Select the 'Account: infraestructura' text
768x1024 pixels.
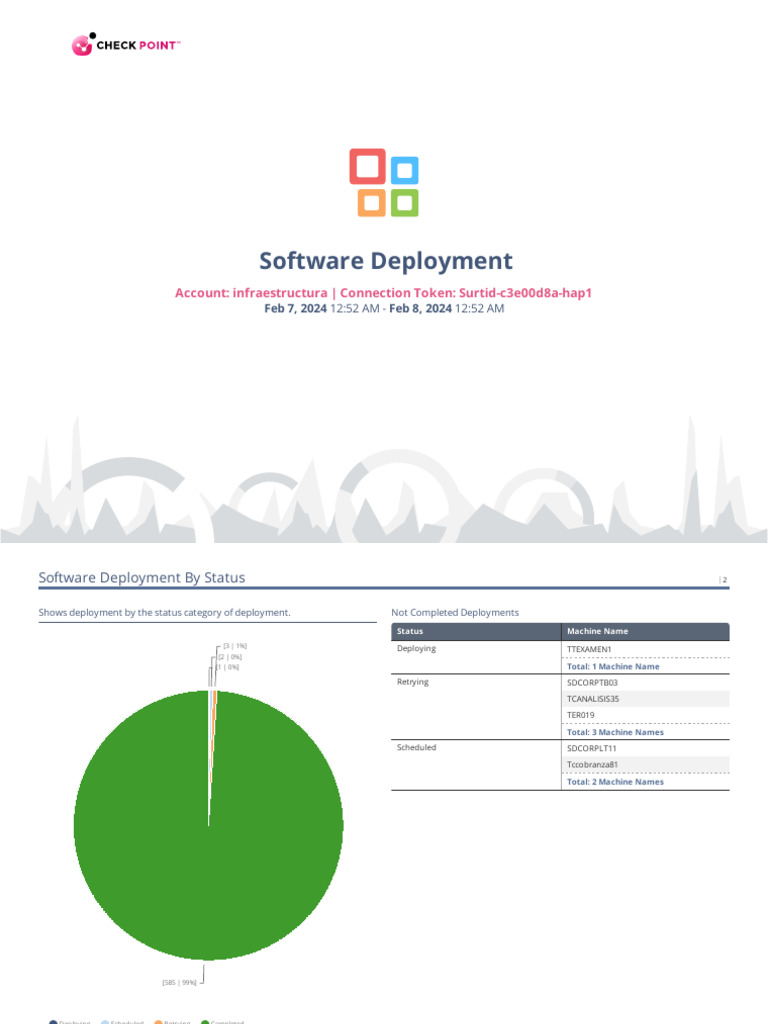pyautogui.click(x=251, y=293)
